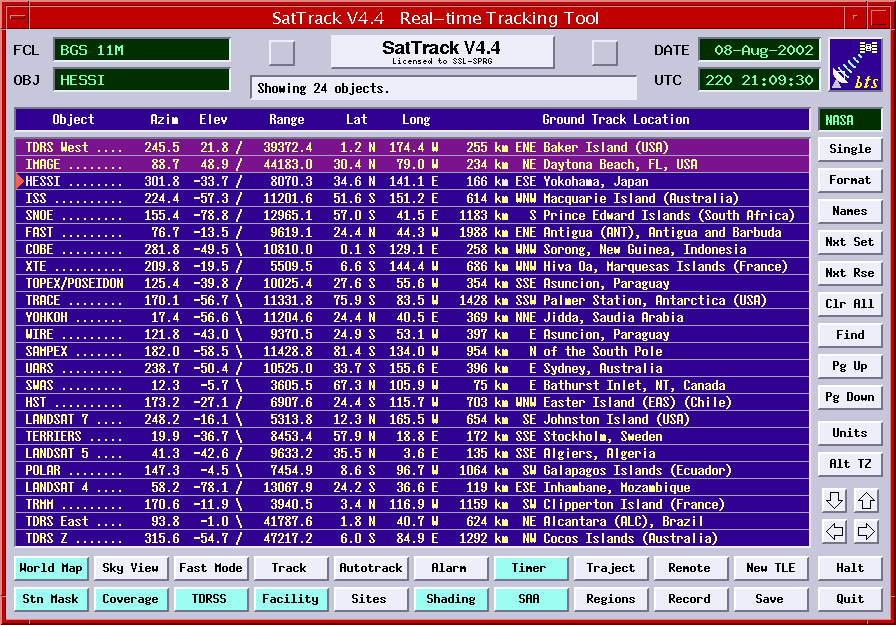
Task: Change the Units setting
Action: 850,432
